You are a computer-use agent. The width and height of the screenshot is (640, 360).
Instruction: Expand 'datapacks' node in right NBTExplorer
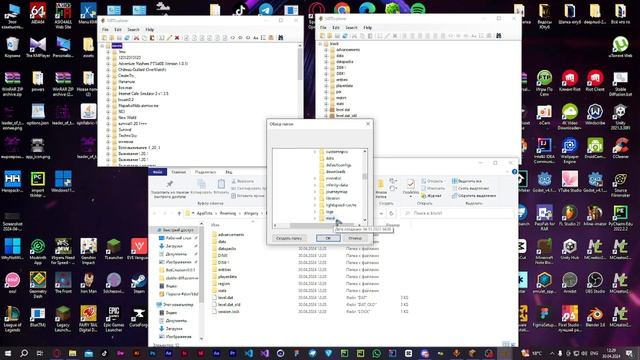tap(326, 62)
